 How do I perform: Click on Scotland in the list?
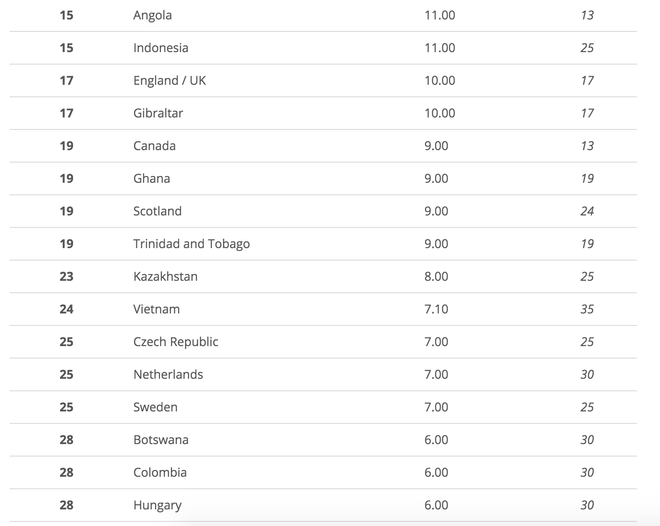click(x=157, y=211)
